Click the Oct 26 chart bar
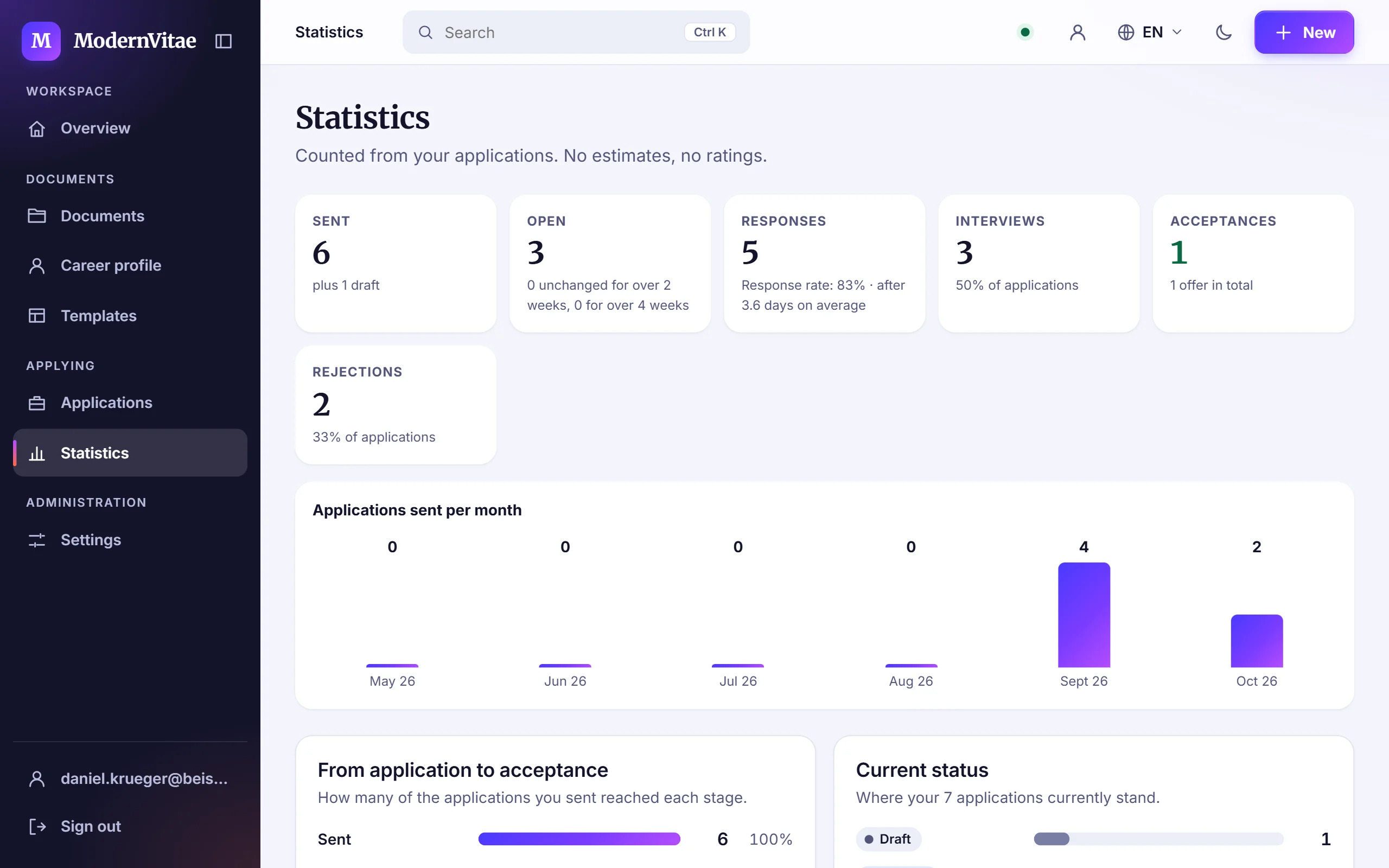 pyautogui.click(x=1257, y=641)
